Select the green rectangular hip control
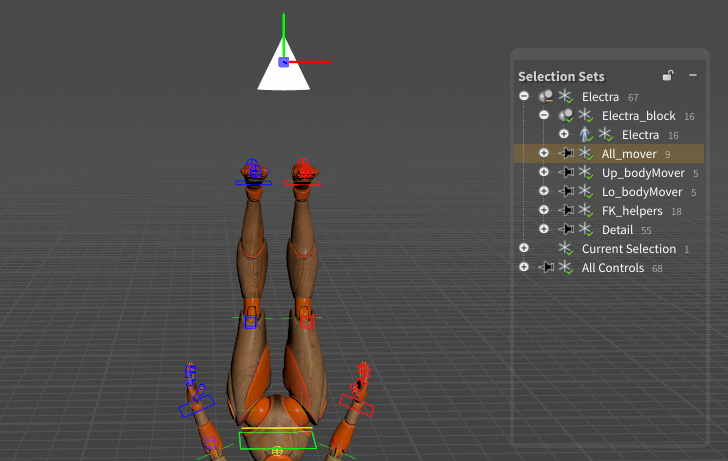 click(x=278, y=440)
